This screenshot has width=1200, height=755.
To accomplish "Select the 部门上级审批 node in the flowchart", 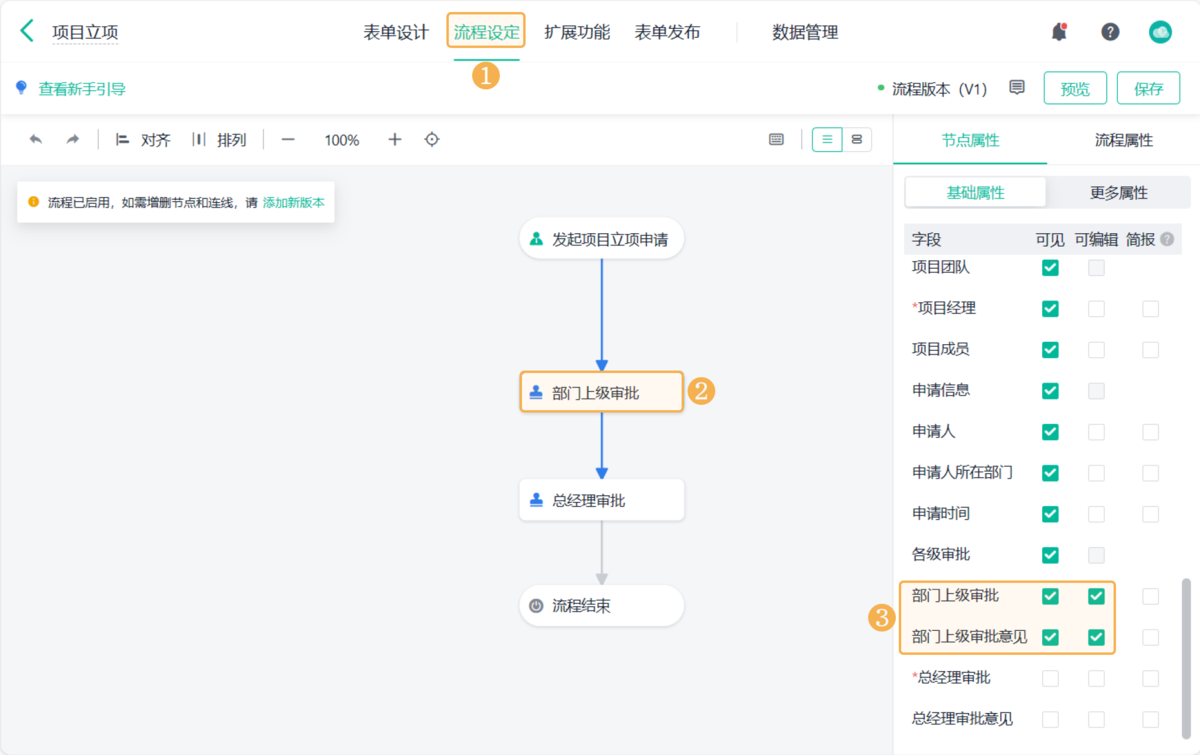I will 601,391.
